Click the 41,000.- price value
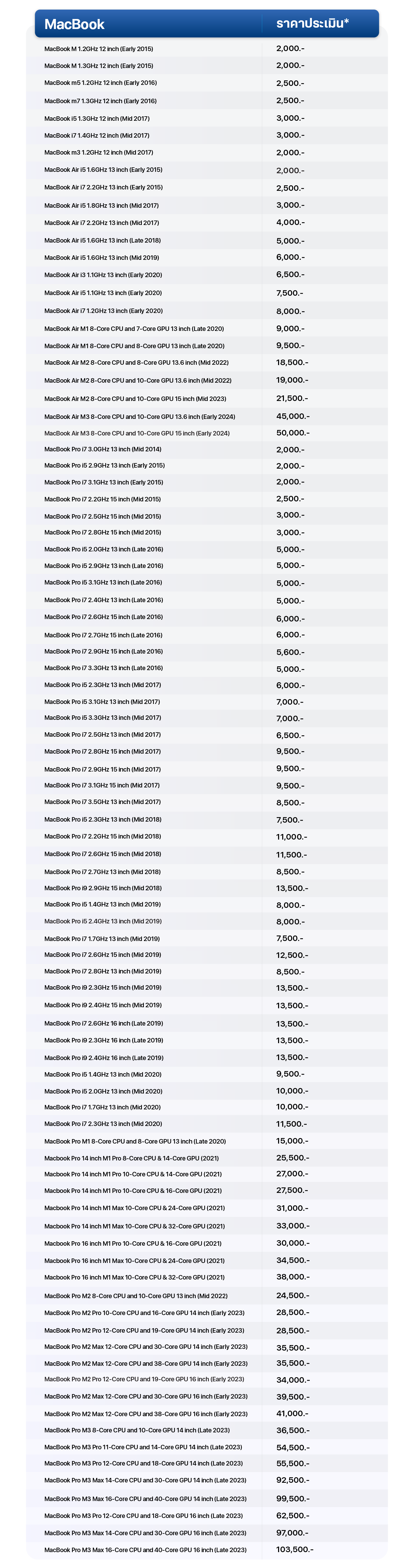This screenshot has height=1568, width=414. (x=292, y=1413)
